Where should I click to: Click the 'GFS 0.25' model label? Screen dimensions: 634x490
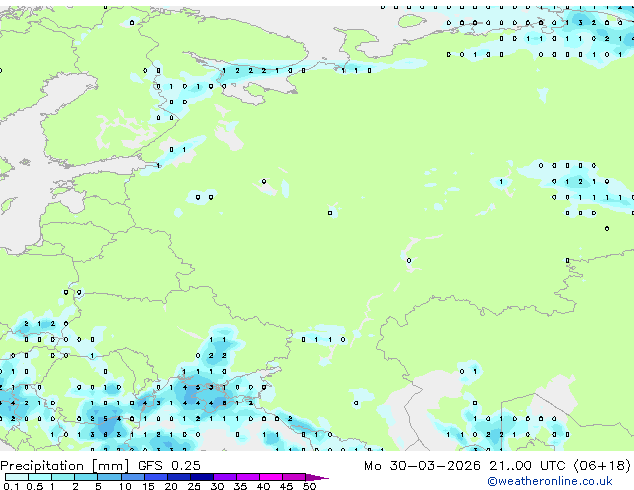click(169, 466)
